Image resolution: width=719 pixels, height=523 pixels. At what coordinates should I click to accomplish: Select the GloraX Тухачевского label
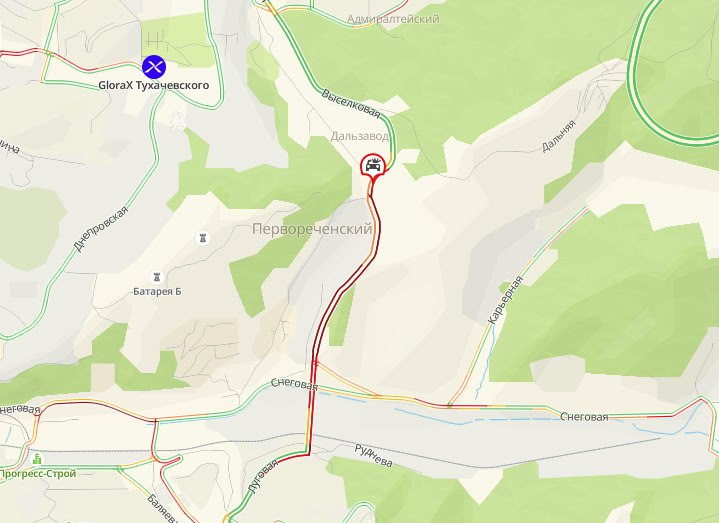click(154, 85)
